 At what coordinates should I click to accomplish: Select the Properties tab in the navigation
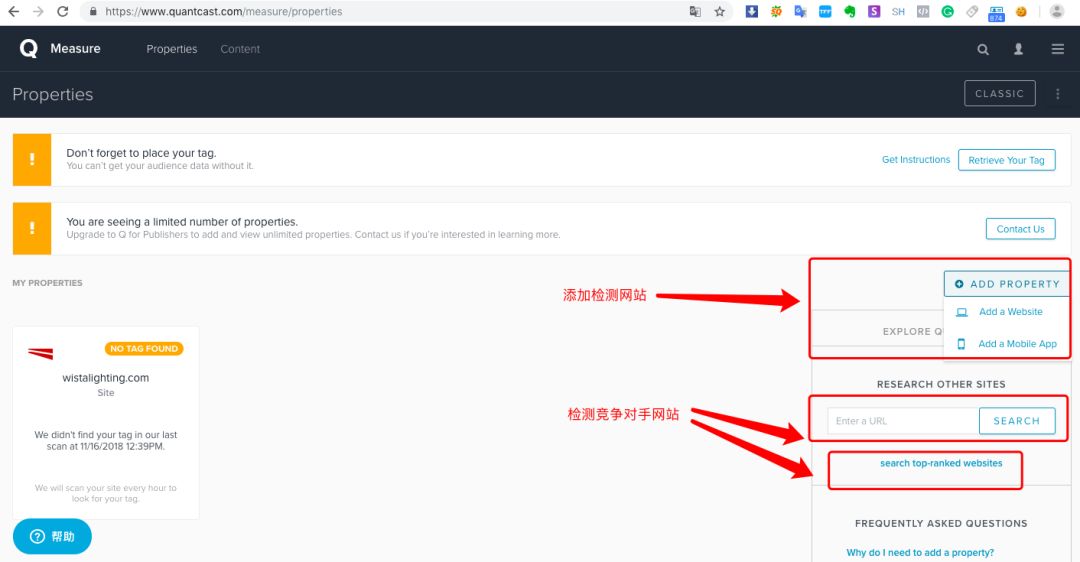pyautogui.click(x=172, y=49)
